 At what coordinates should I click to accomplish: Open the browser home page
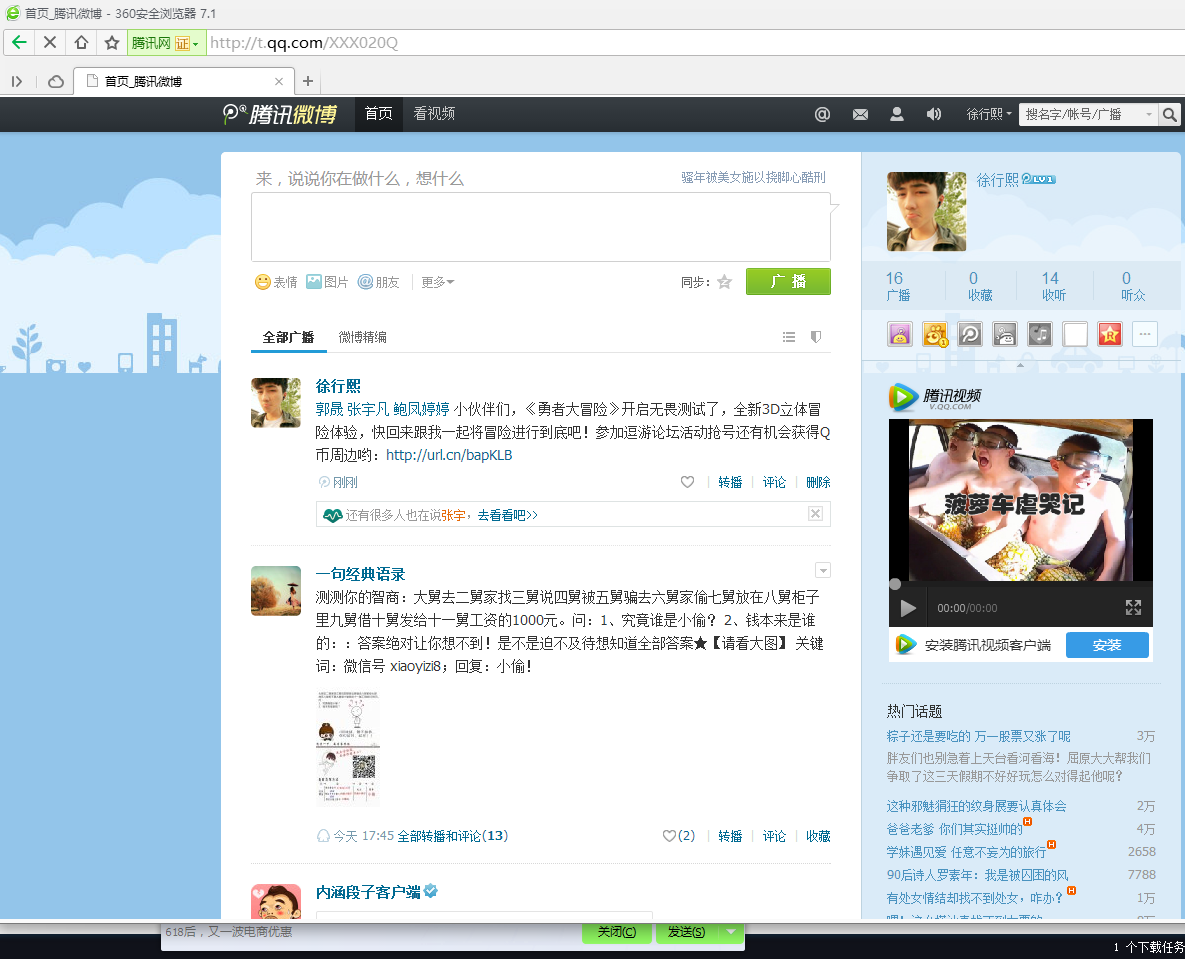pos(81,42)
